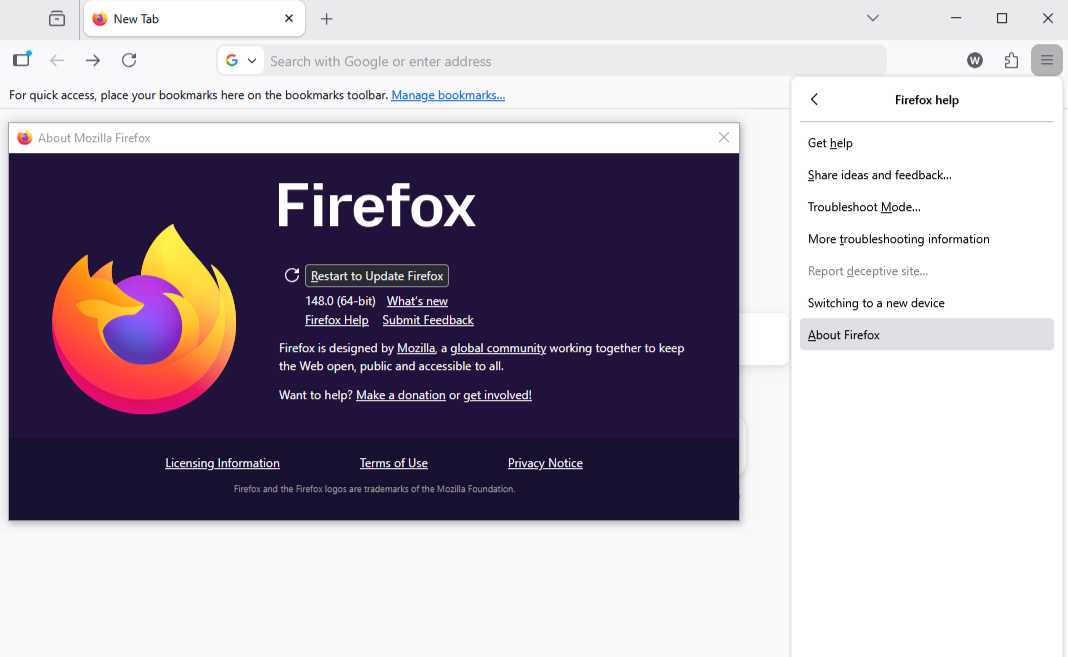Open Firefox View in the tab strip
Viewport: 1068px width, 657px height.
pos(55,18)
